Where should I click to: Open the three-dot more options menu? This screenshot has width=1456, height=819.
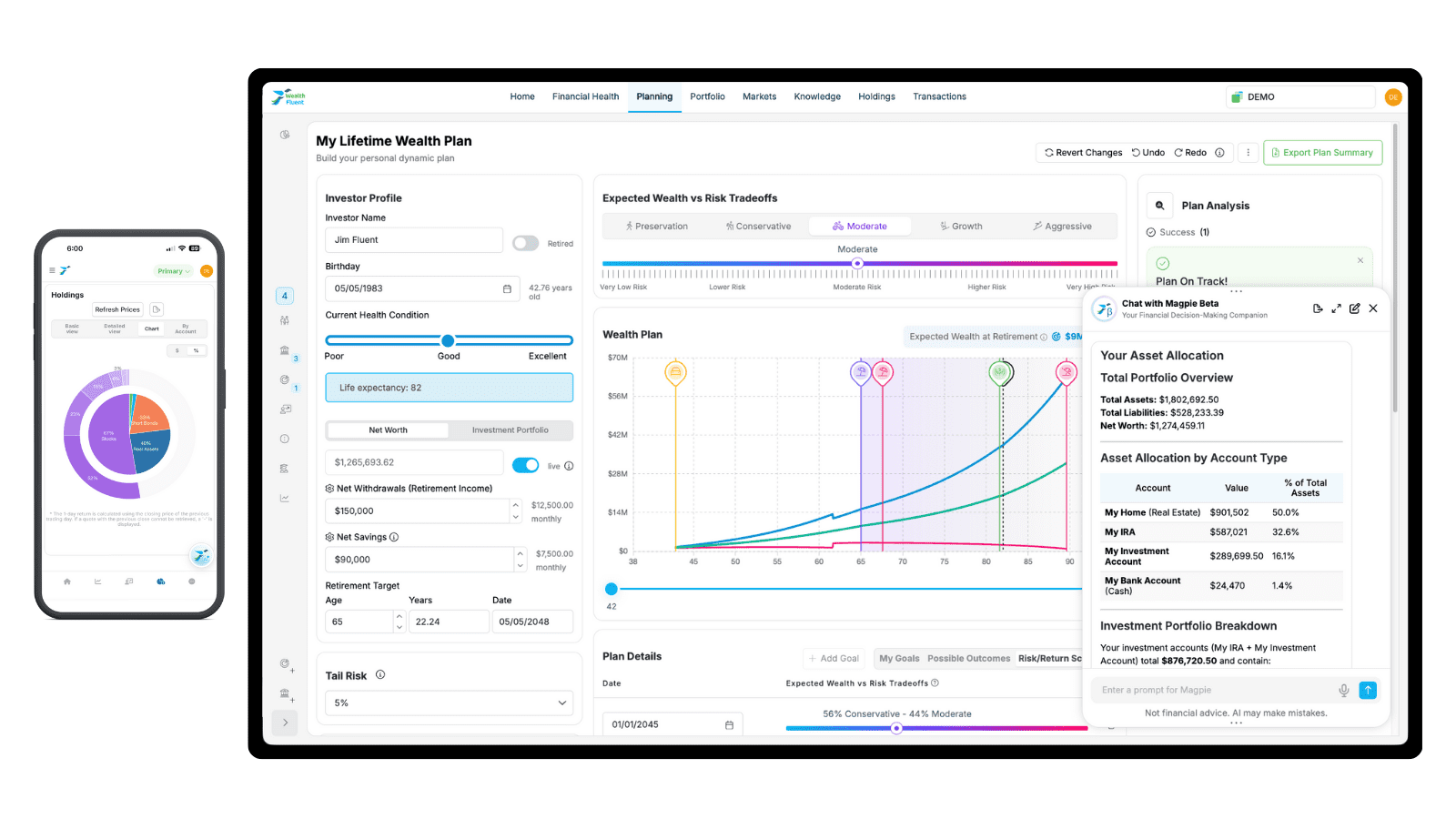click(1248, 153)
